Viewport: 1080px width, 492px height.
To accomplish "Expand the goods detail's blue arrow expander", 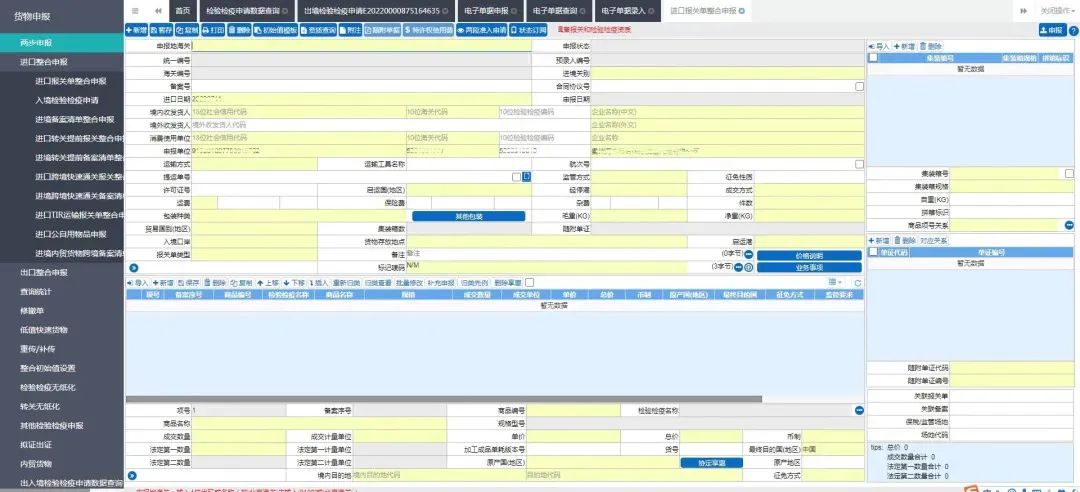I will 132,475.
